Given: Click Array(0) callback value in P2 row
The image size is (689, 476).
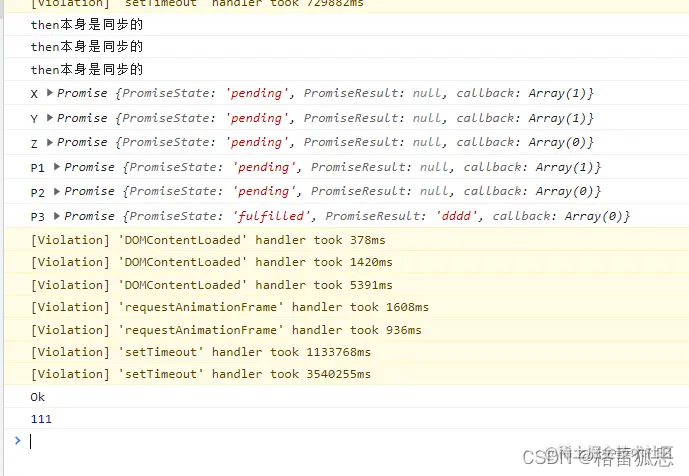Looking at the screenshot, I should pyautogui.click(x=565, y=191).
